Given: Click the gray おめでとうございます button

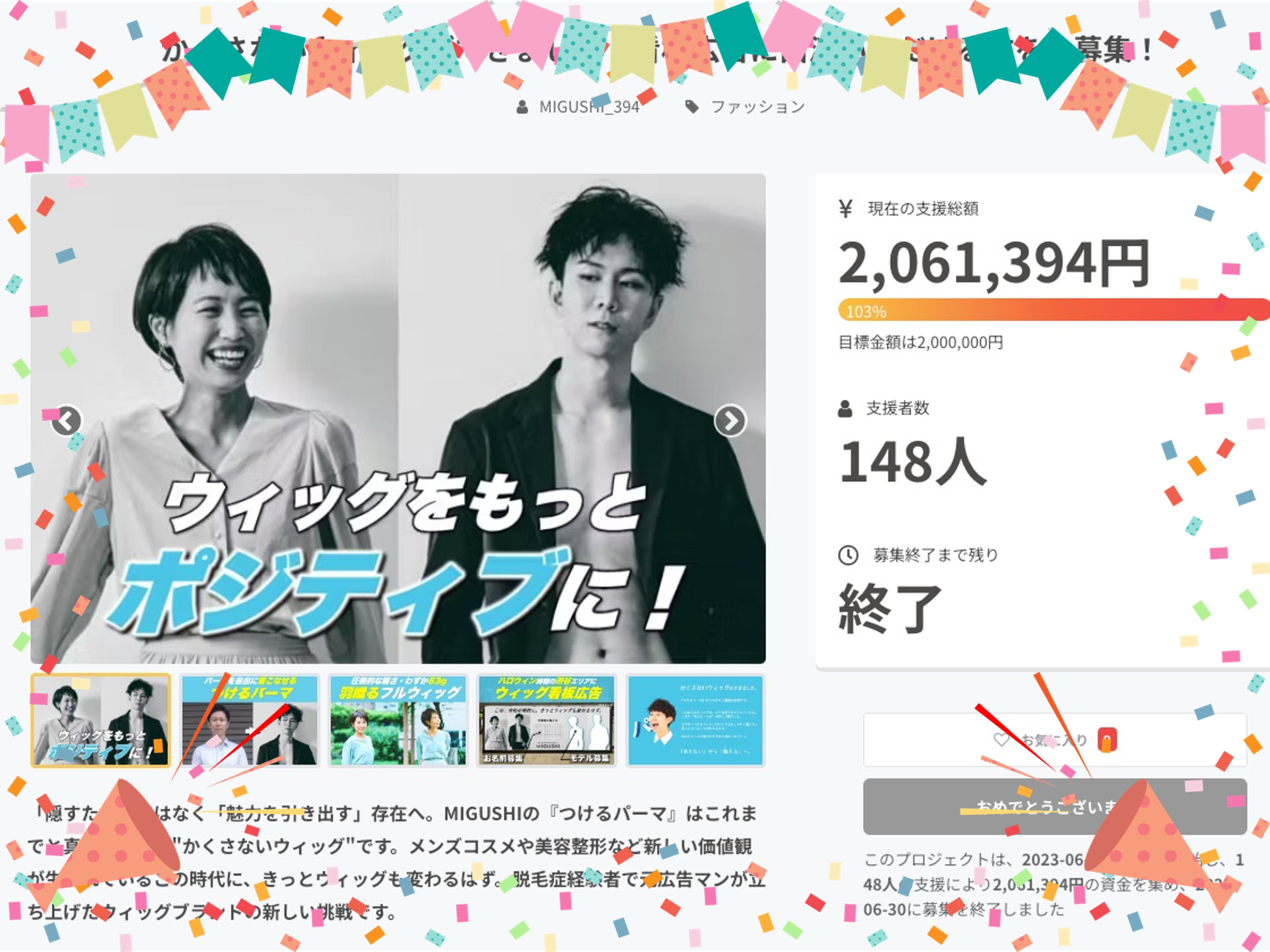Looking at the screenshot, I should [1055, 806].
